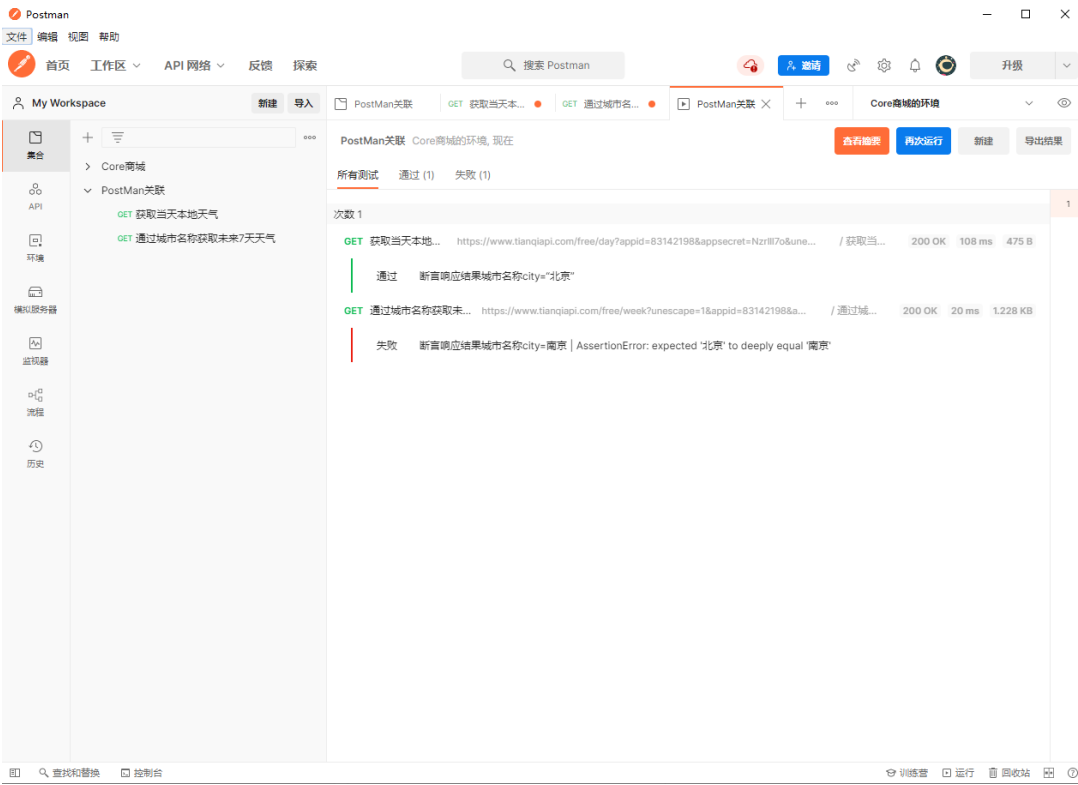Click the help icon in the status bar
1078x785 pixels.
1072,773
